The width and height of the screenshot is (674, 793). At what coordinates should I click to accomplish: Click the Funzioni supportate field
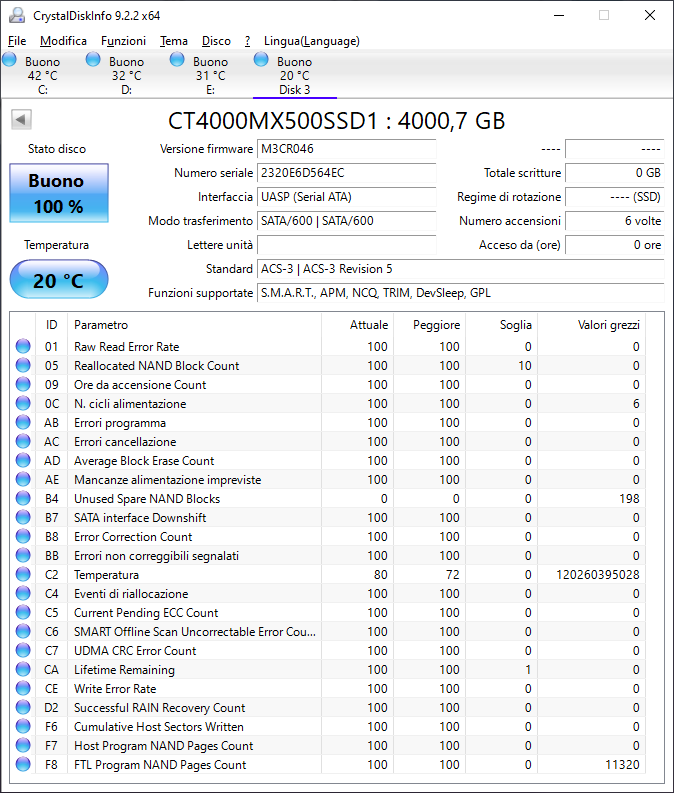461,293
